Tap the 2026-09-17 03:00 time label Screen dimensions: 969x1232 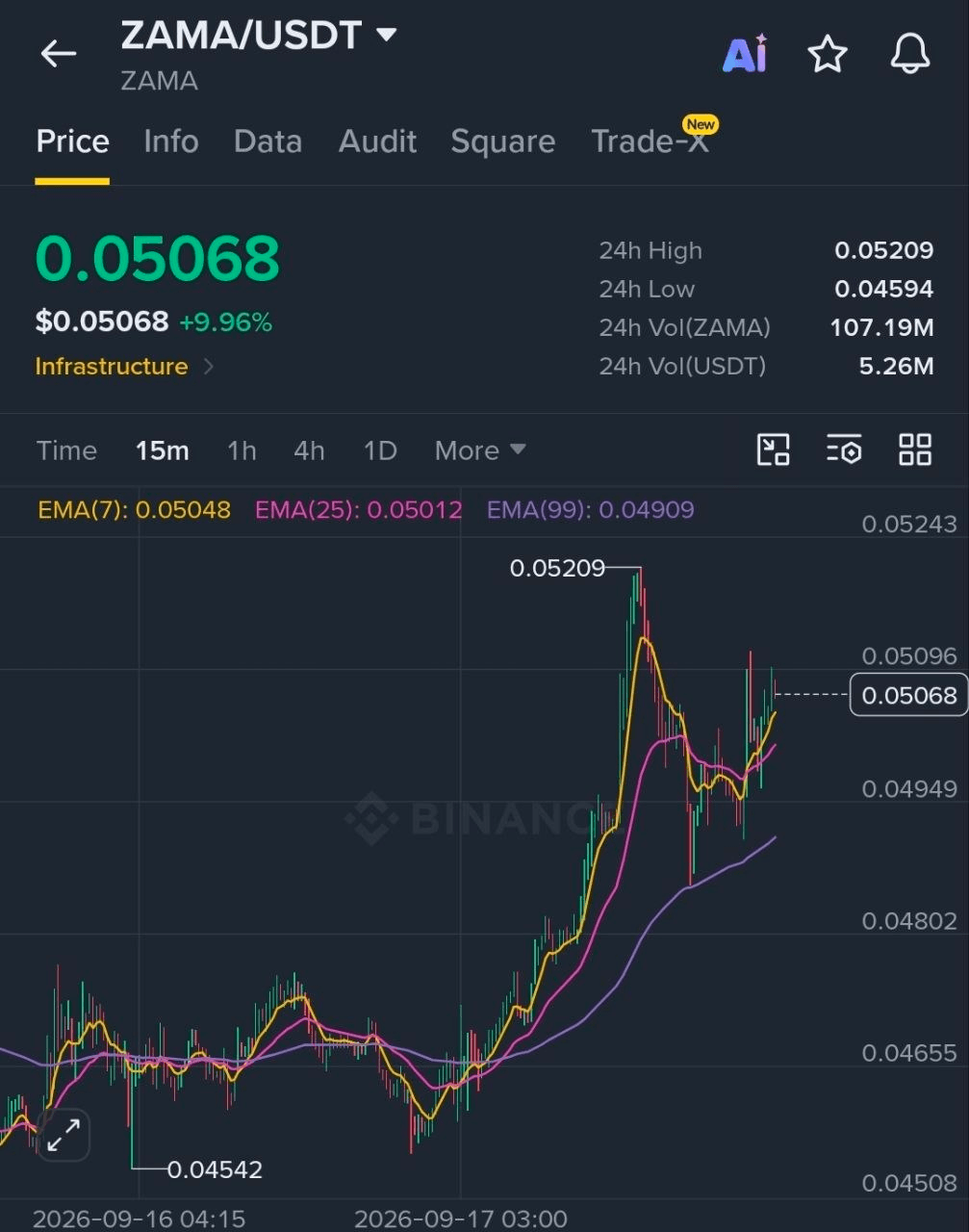pyautogui.click(x=460, y=1219)
